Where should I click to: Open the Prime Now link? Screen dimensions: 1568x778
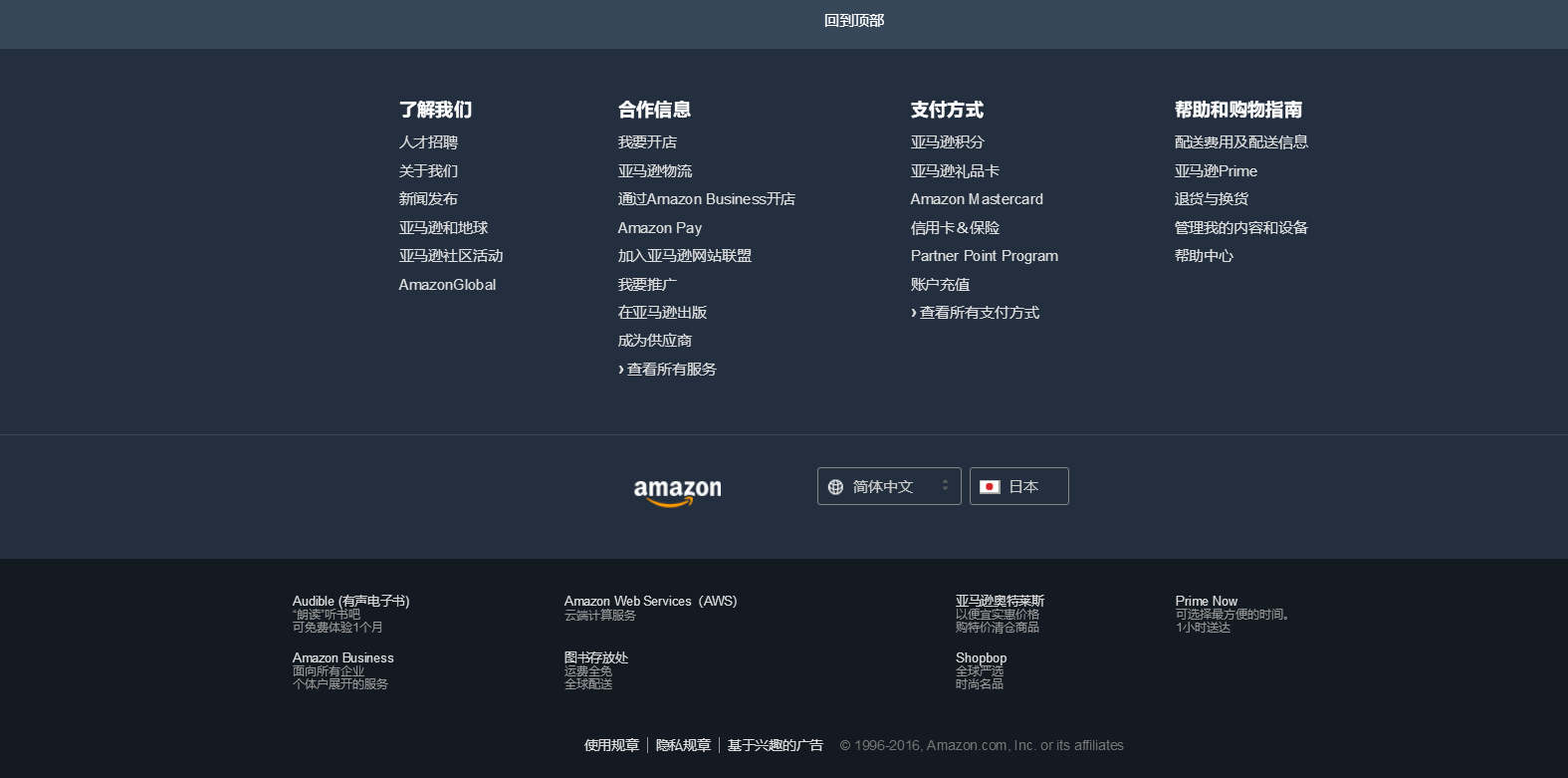(1206, 601)
